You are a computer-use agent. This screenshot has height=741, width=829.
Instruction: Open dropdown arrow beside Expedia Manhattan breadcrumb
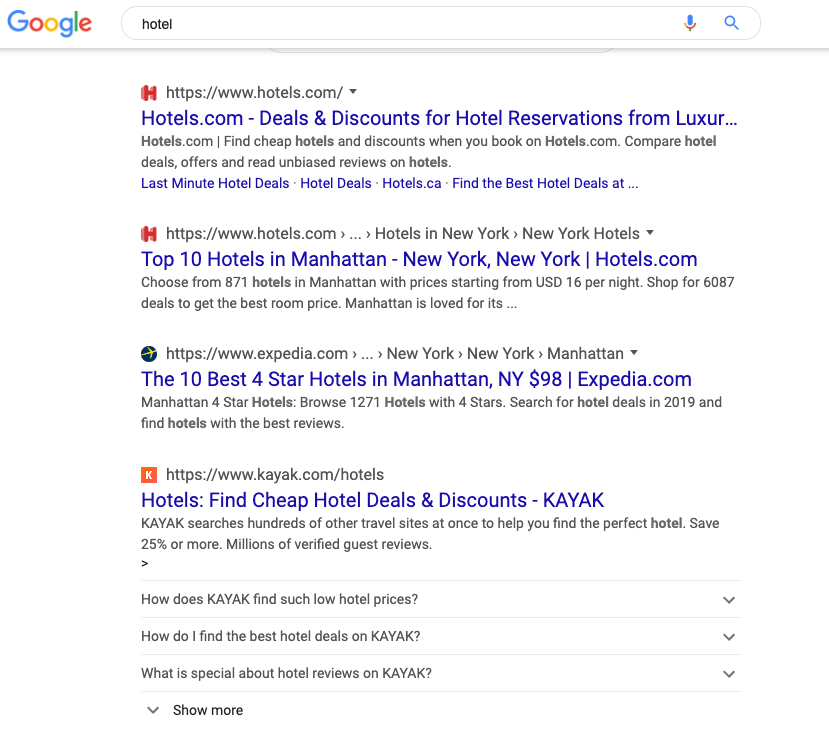coord(634,353)
